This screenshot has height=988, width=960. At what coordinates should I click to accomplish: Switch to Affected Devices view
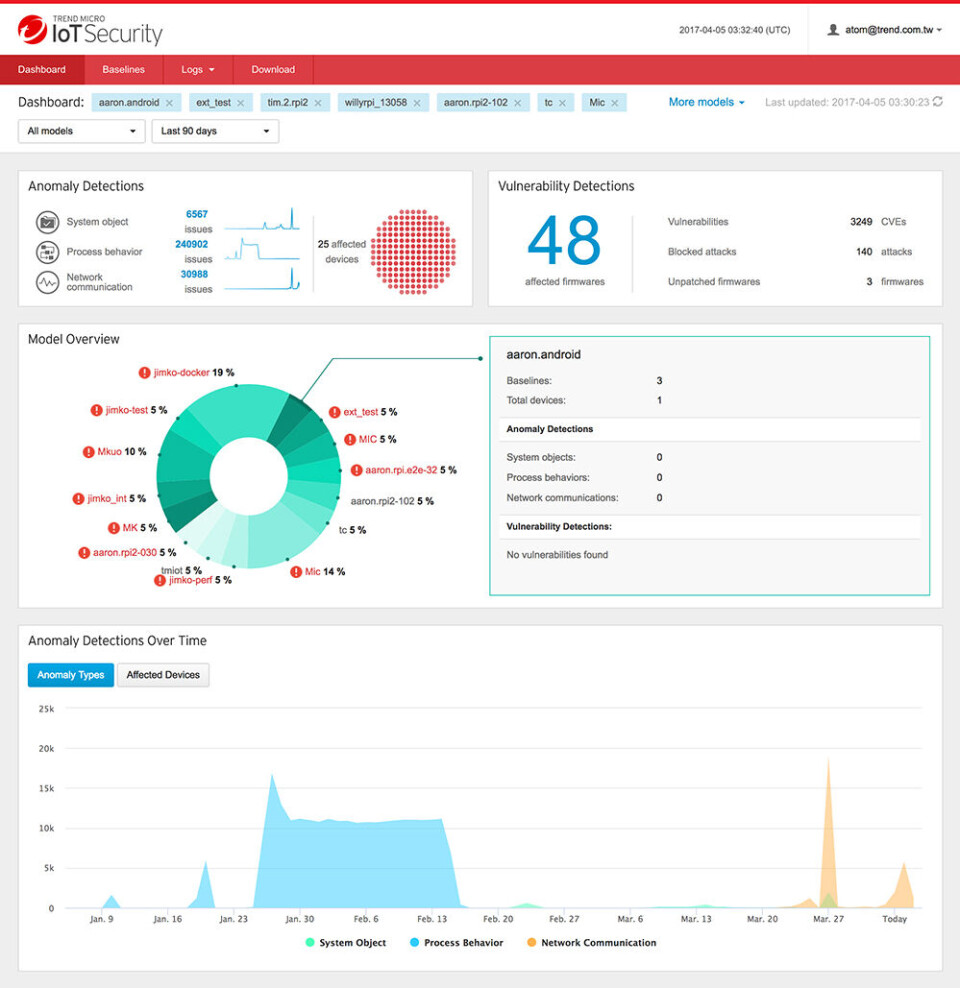point(163,675)
